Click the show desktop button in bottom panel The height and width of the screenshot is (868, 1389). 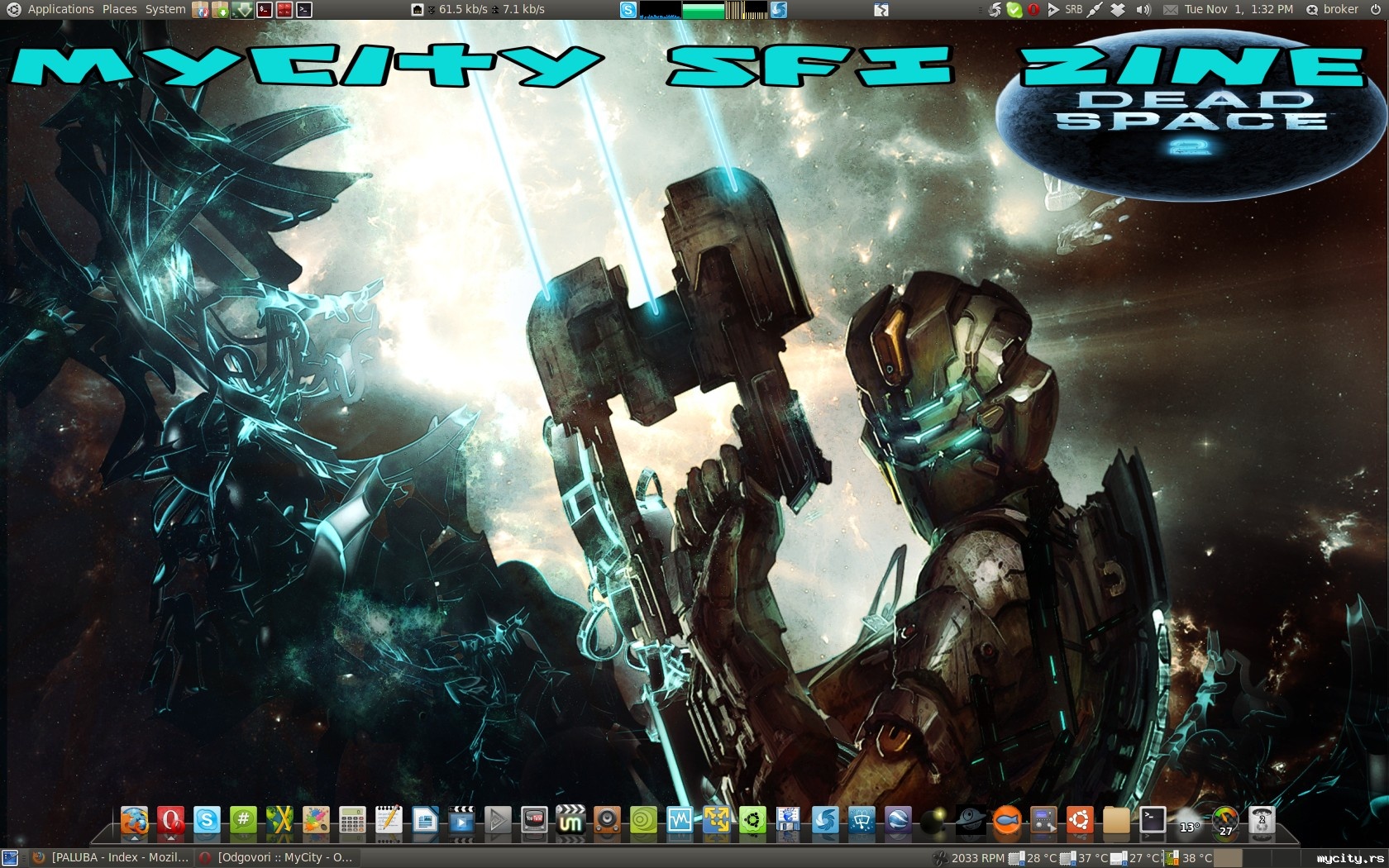[x=10, y=857]
